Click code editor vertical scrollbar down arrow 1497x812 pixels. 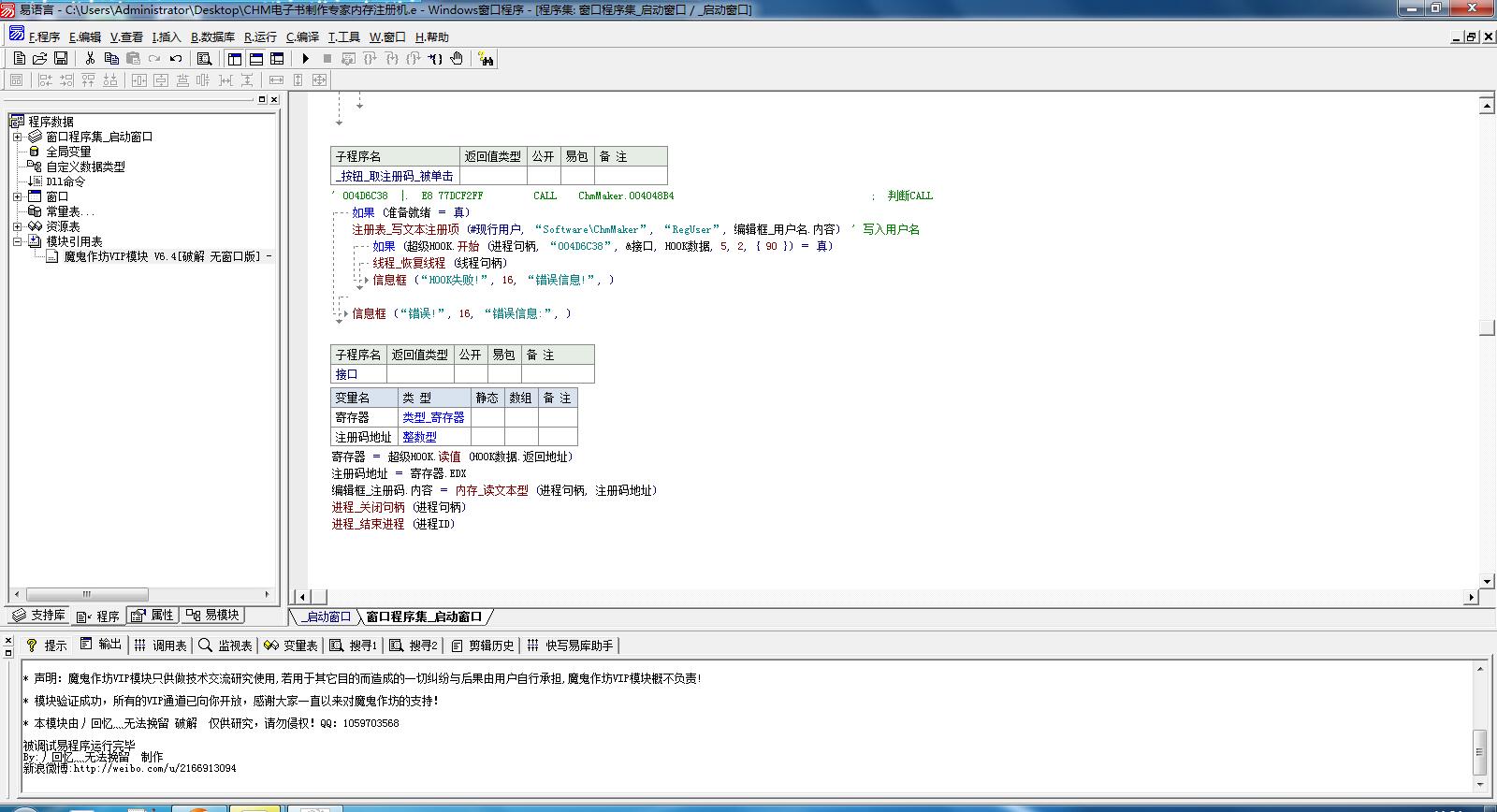pos(1487,581)
